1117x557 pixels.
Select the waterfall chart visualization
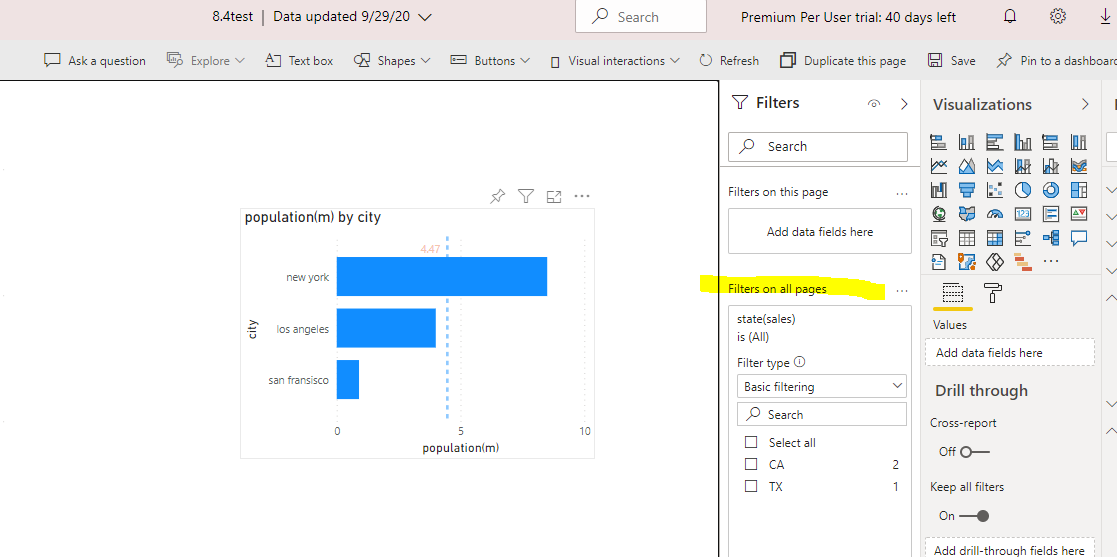[939, 189]
